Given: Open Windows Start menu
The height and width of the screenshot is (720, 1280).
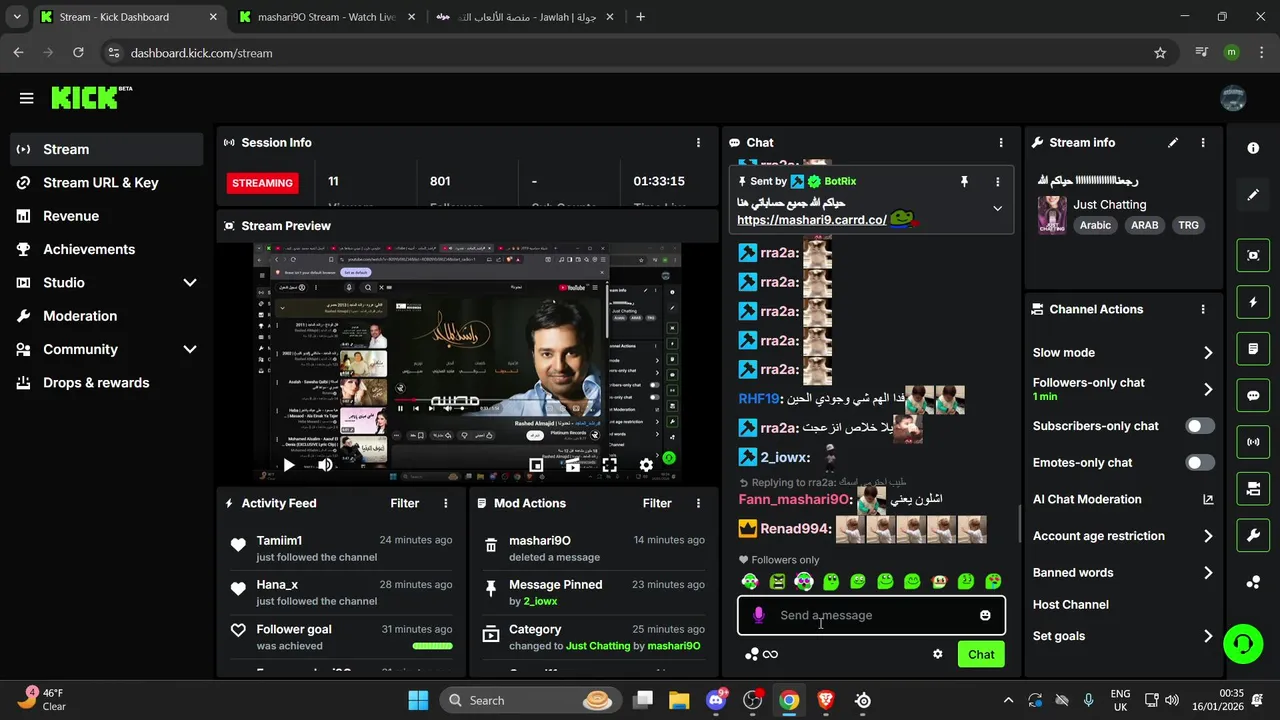Looking at the screenshot, I should [418, 700].
